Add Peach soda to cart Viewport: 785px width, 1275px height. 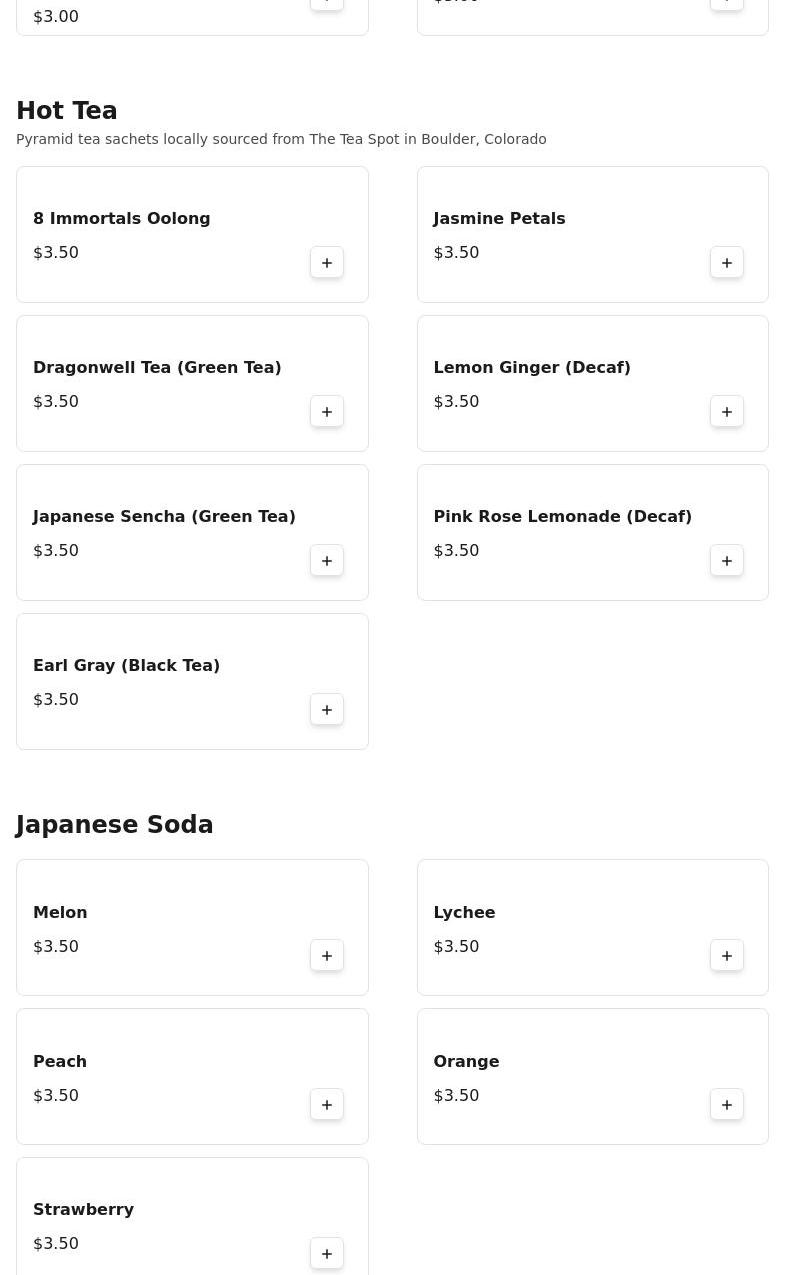[327, 1105]
